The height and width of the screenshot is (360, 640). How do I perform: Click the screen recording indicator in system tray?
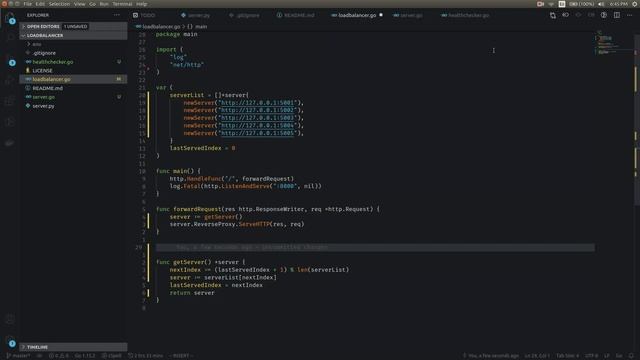click(540, 4)
